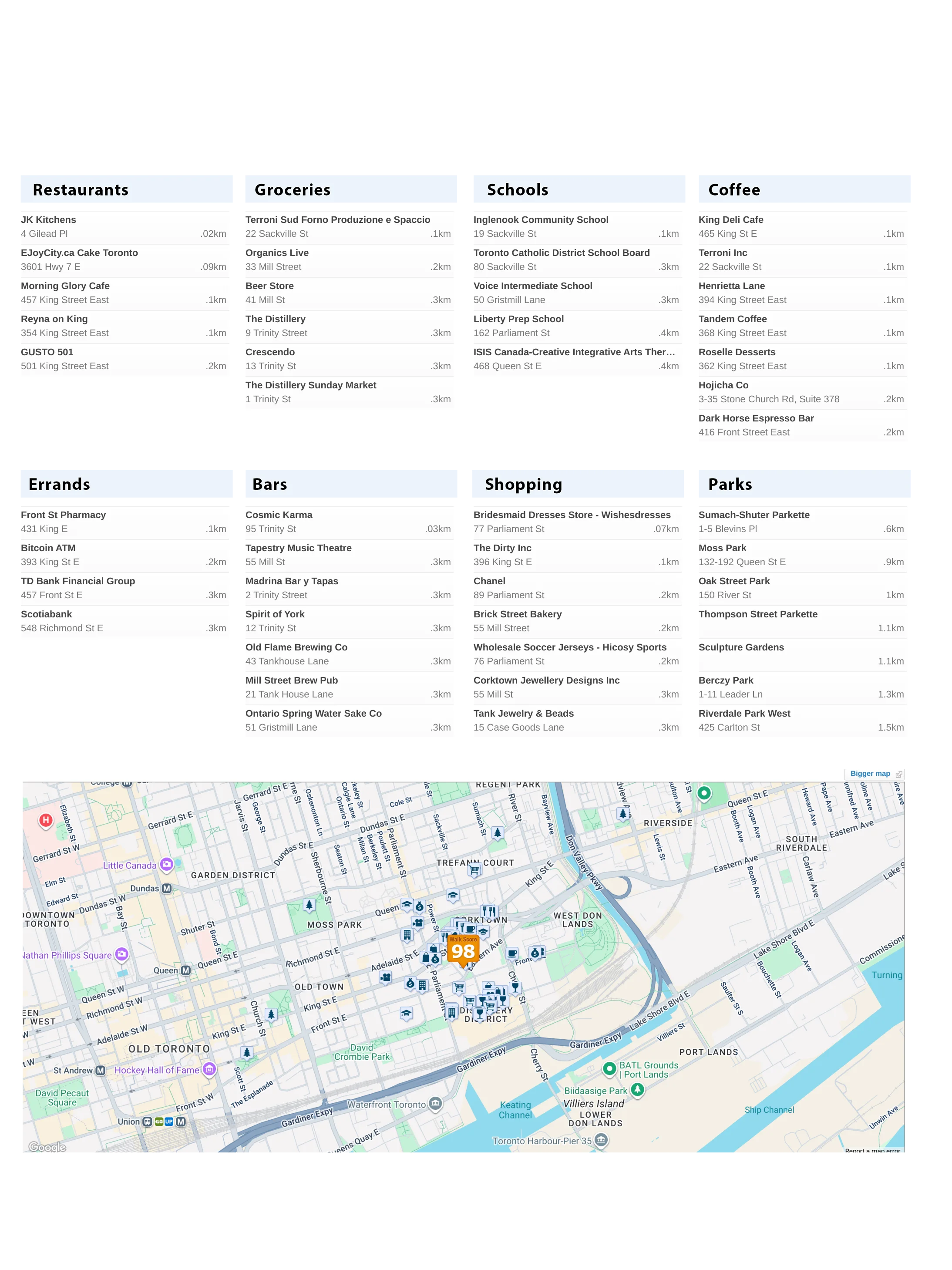Select the St Andrew subway M icon

coord(101,1070)
